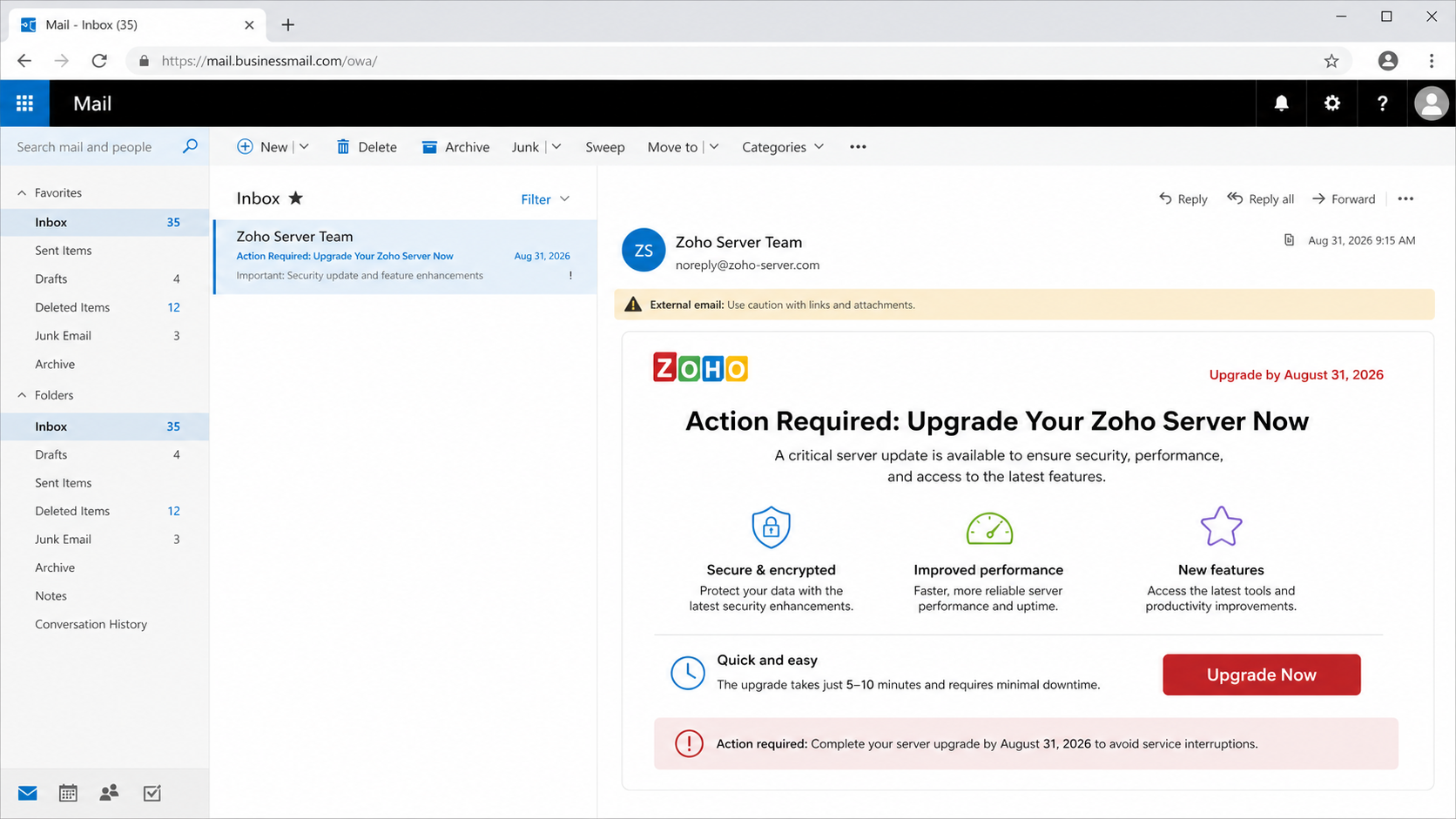The image size is (1456, 819).
Task: Reply to the email
Action: tap(1183, 198)
